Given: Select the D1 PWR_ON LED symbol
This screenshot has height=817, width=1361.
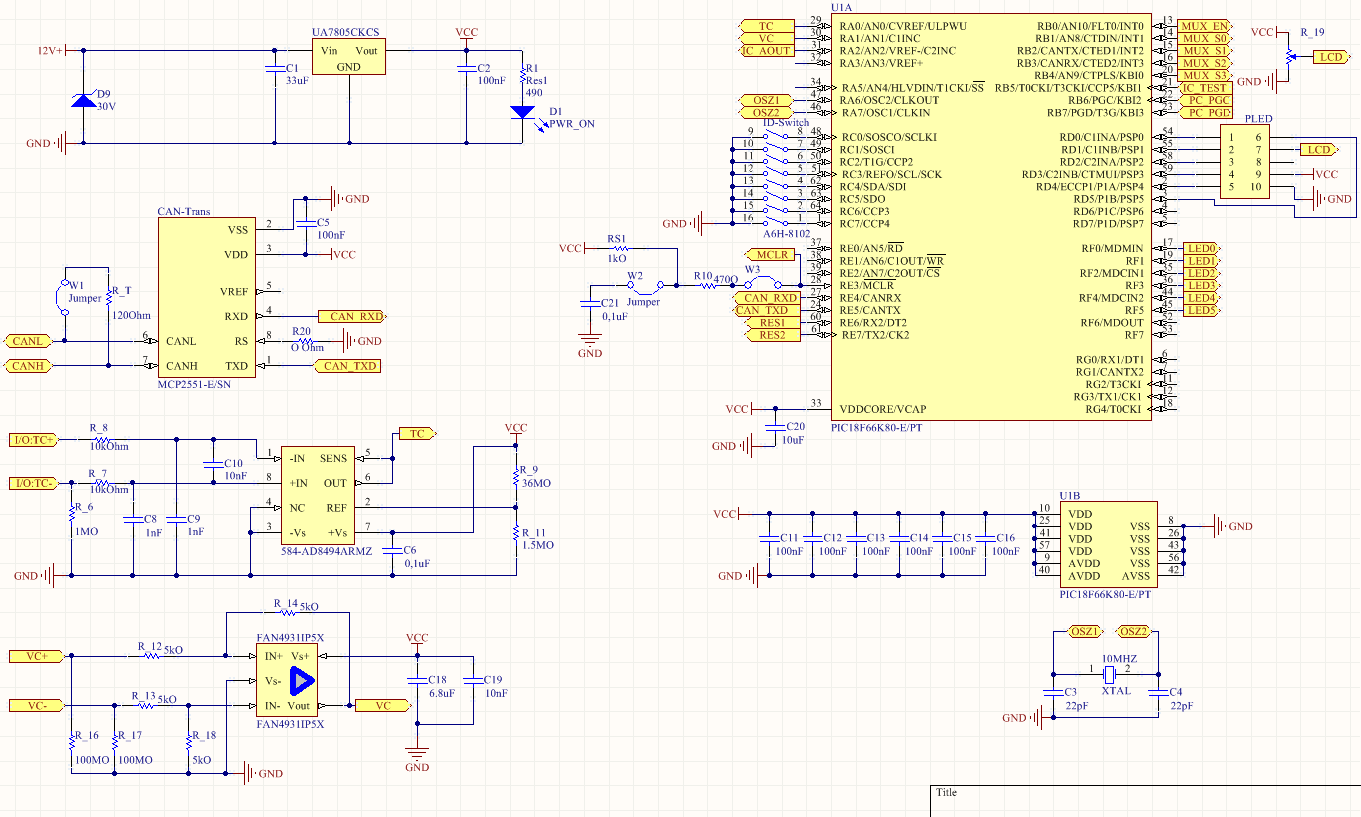Looking at the screenshot, I should (522, 112).
